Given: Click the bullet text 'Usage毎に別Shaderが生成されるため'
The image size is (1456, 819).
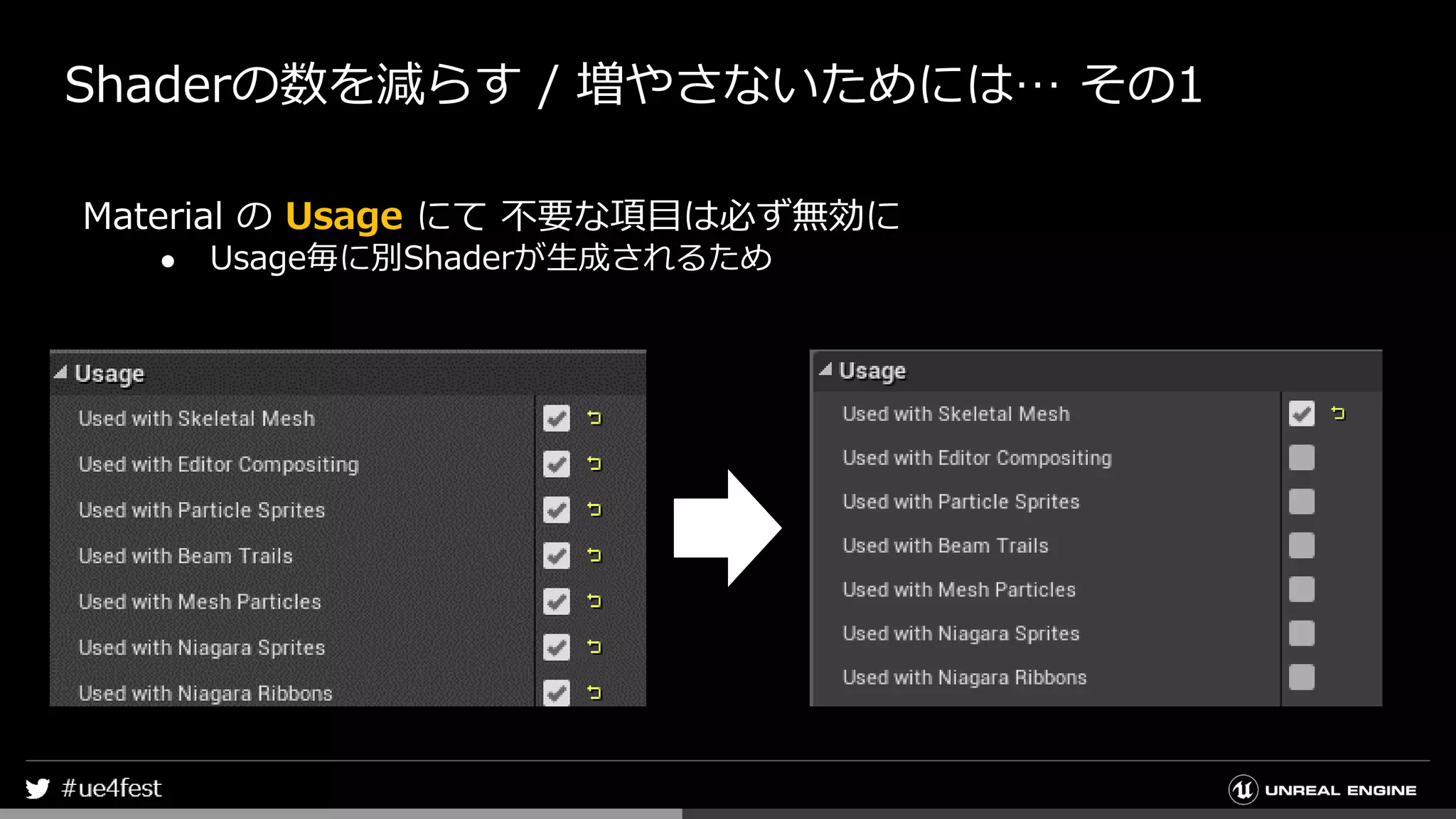Looking at the screenshot, I should [491, 257].
